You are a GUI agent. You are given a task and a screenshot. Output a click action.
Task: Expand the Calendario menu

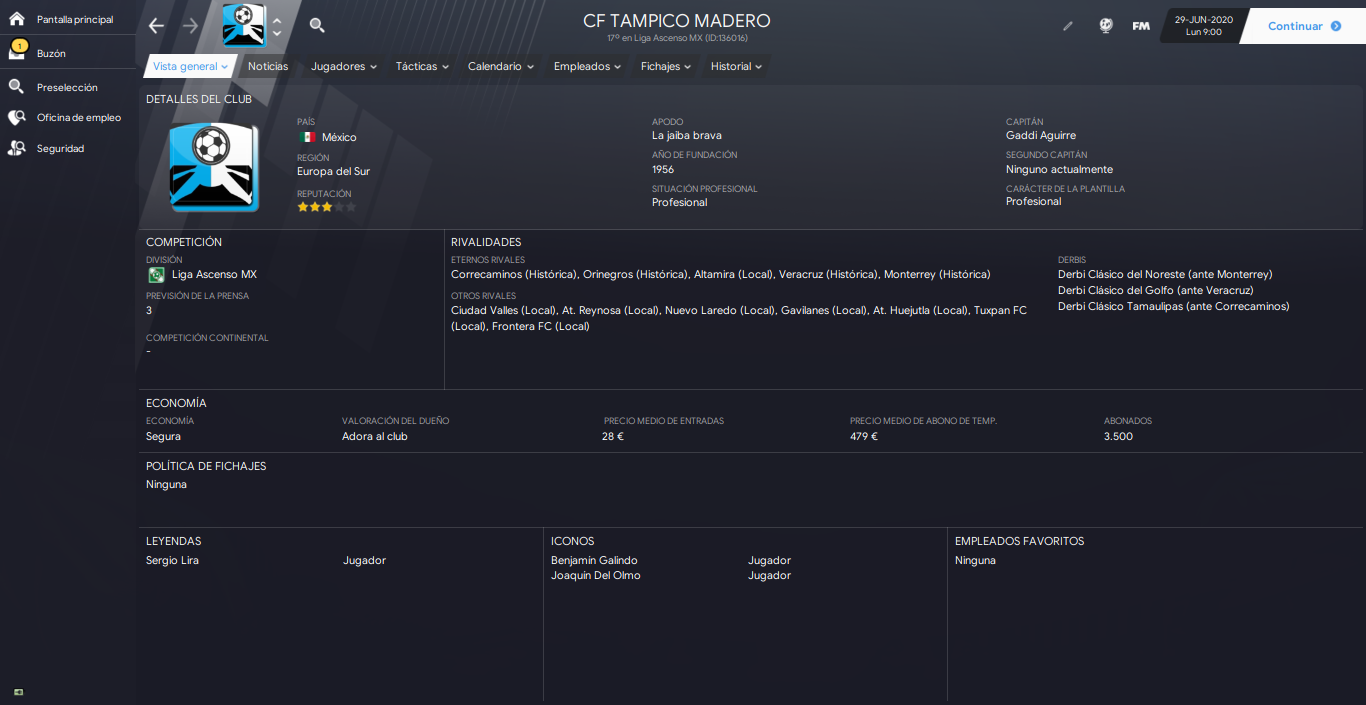(500, 66)
